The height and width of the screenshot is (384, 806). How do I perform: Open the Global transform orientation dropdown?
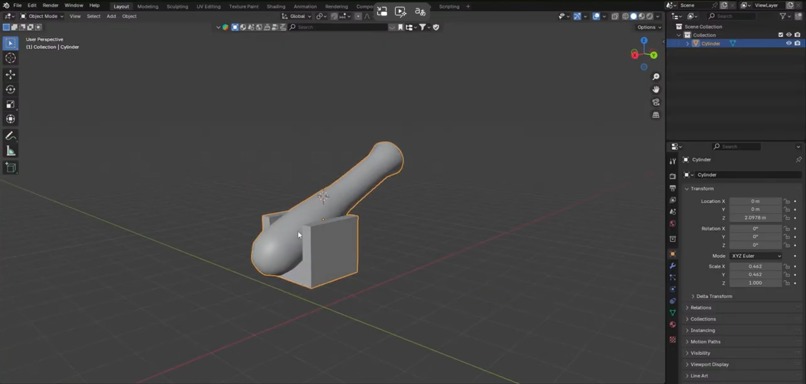[297, 16]
